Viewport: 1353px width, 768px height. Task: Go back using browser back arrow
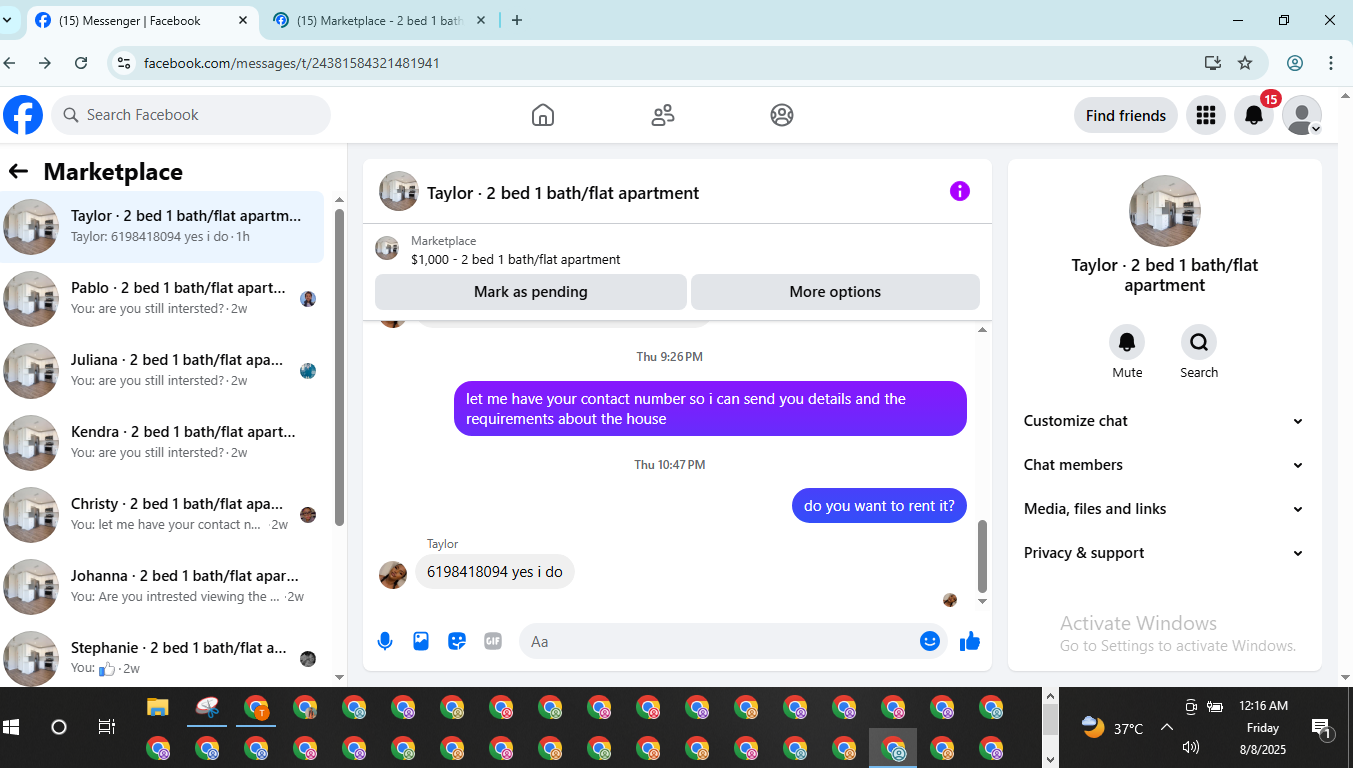pyautogui.click(x=9, y=63)
